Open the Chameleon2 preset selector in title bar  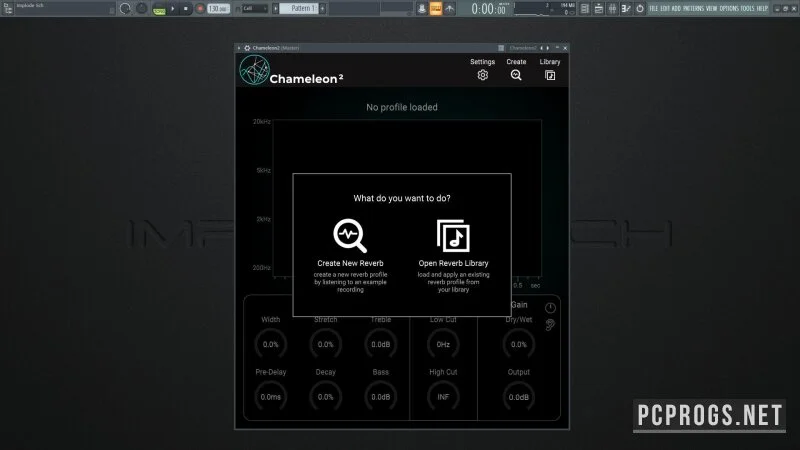pos(523,48)
